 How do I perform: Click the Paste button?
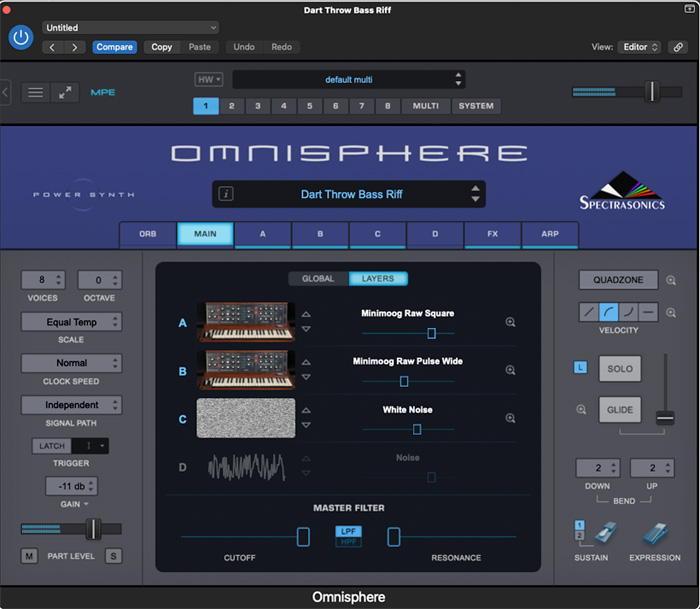200,47
